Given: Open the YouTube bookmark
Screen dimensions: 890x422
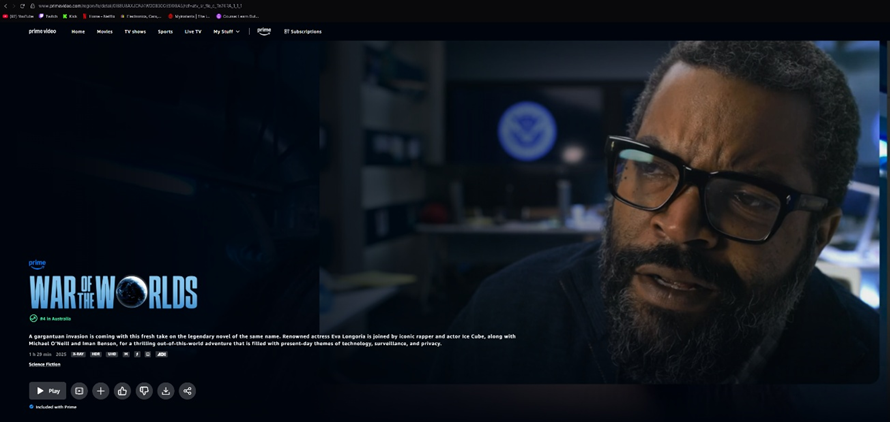Looking at the screenshot, I should pyautogui.click(x=18, y=16).
